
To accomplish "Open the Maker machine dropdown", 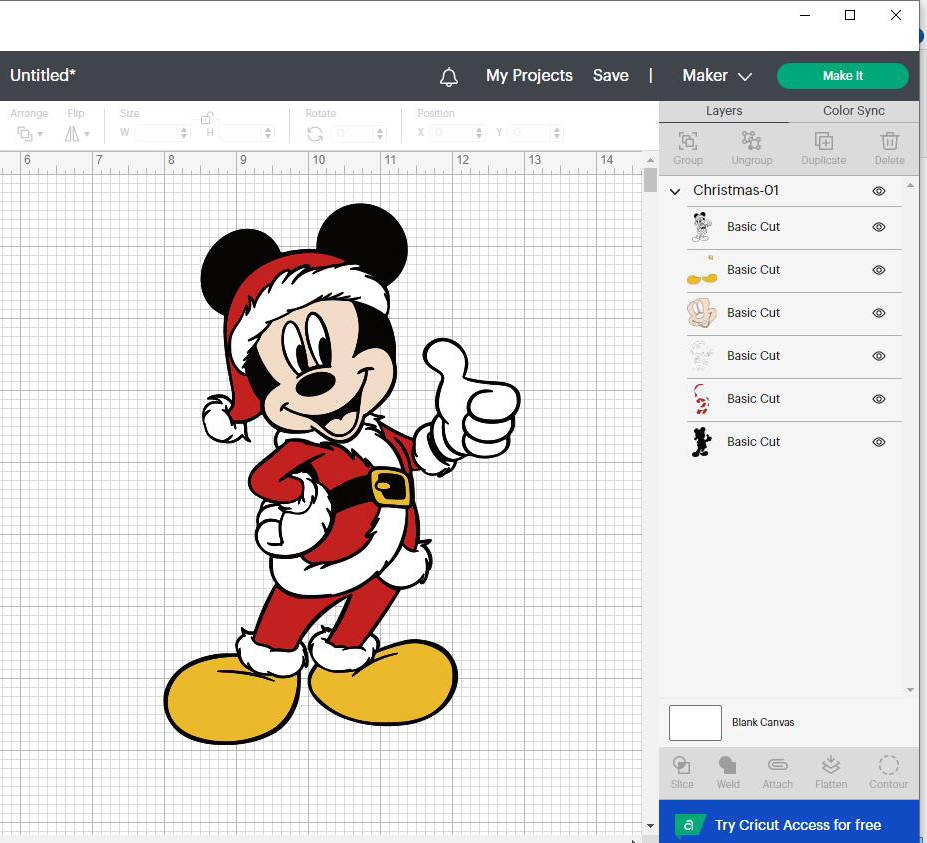I will pos(717,76).
